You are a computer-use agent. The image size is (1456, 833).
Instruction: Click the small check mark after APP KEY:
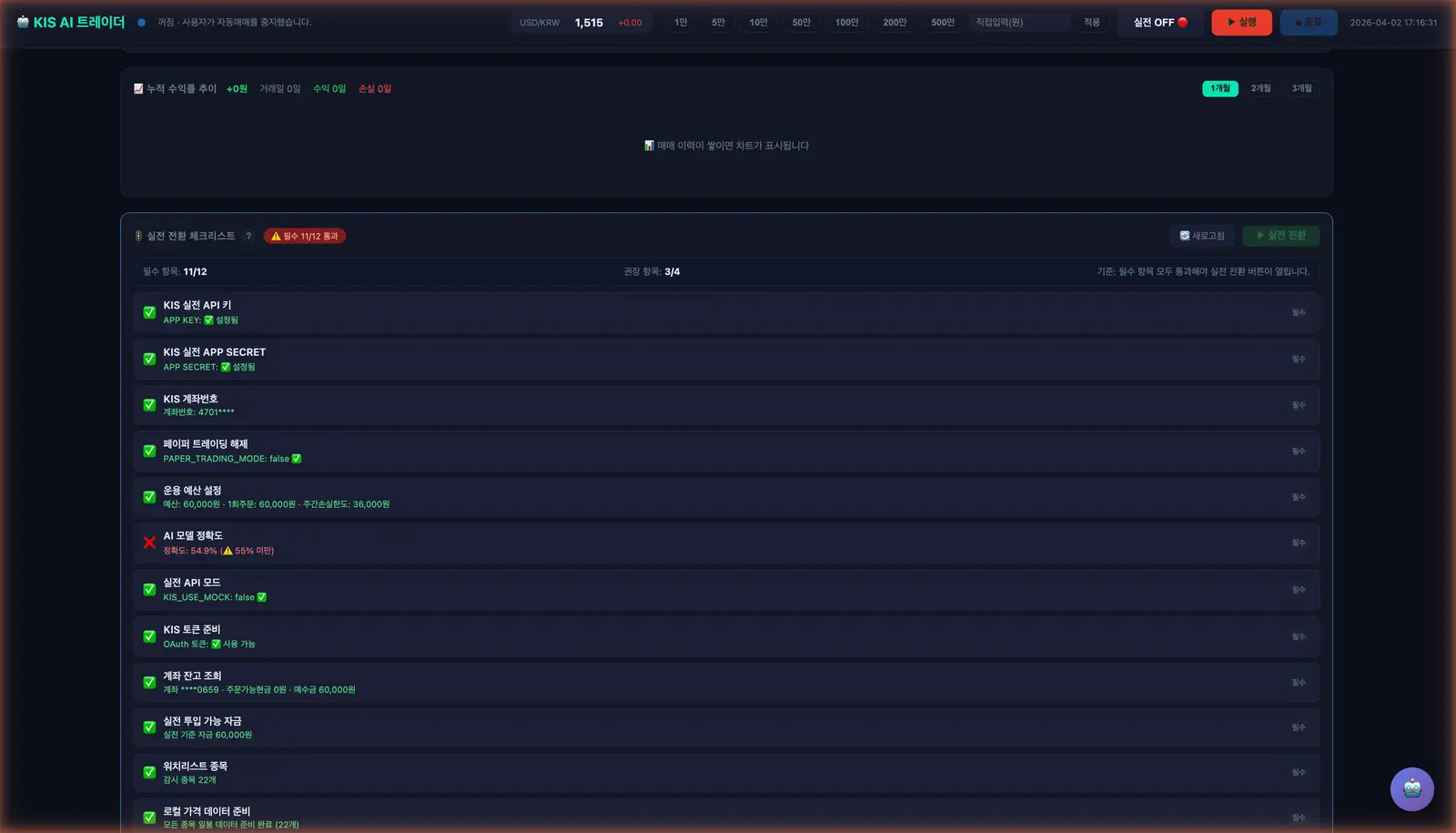208,320
